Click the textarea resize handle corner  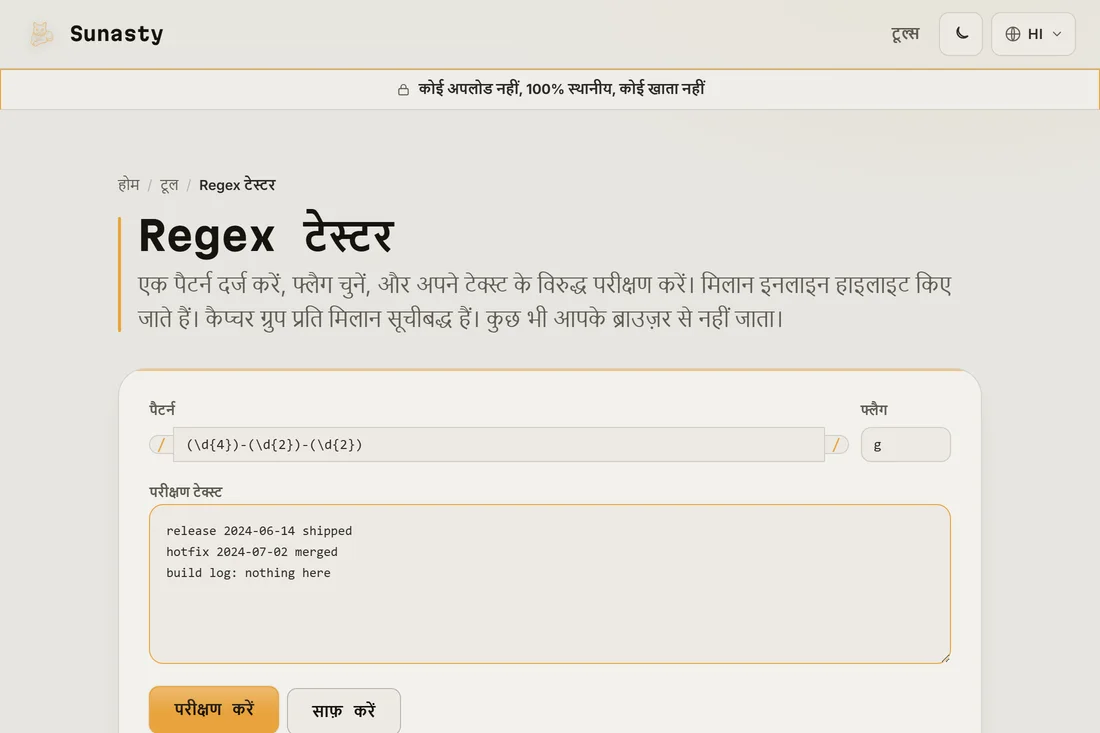[x=945, y=657]
